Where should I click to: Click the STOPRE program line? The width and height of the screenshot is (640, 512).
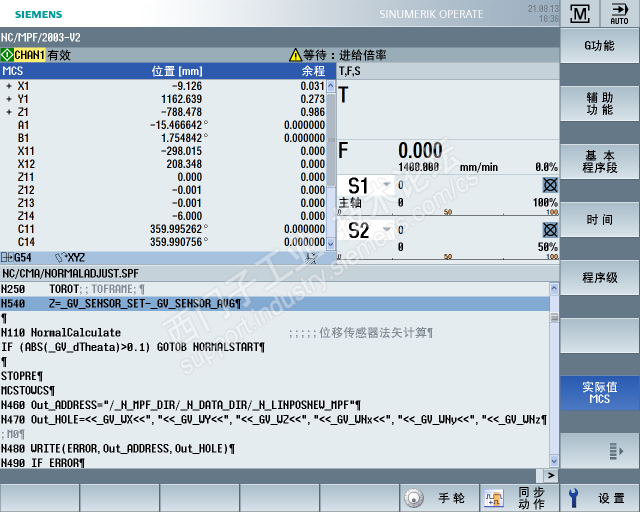274,376
